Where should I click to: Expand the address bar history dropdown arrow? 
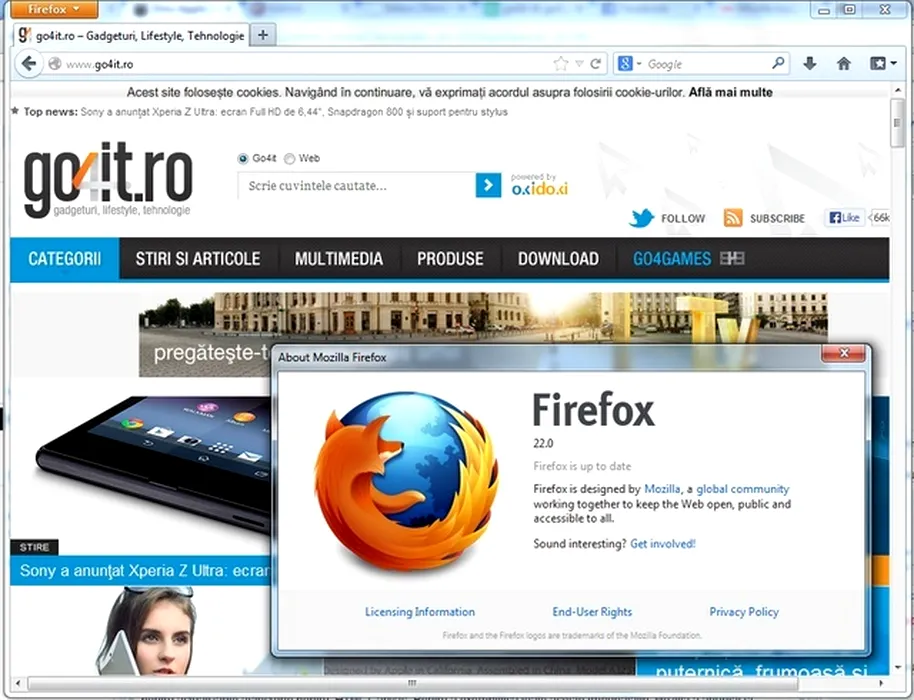click(579, 64)
